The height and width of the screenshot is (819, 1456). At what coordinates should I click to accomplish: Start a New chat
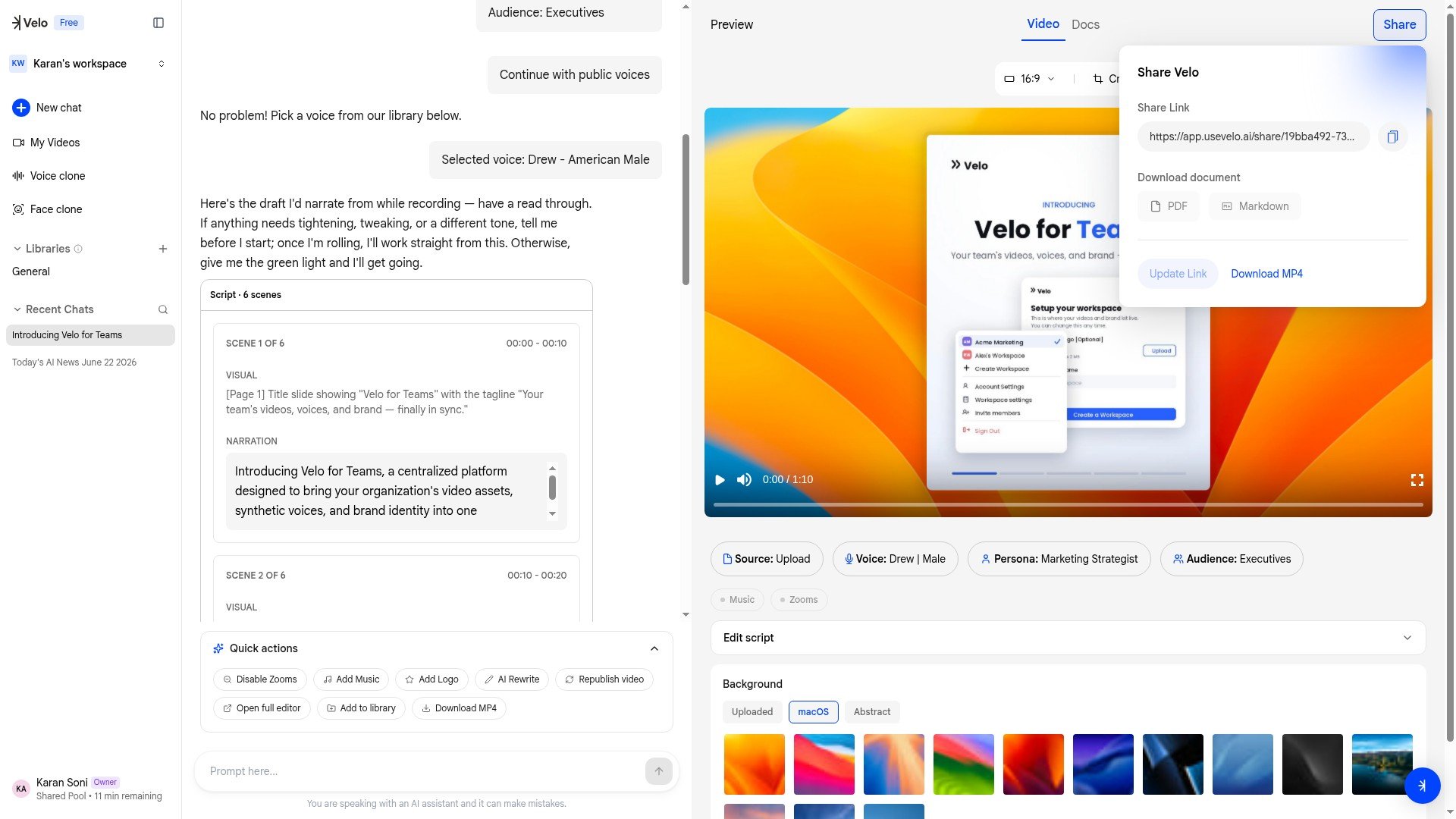(47, 108)
